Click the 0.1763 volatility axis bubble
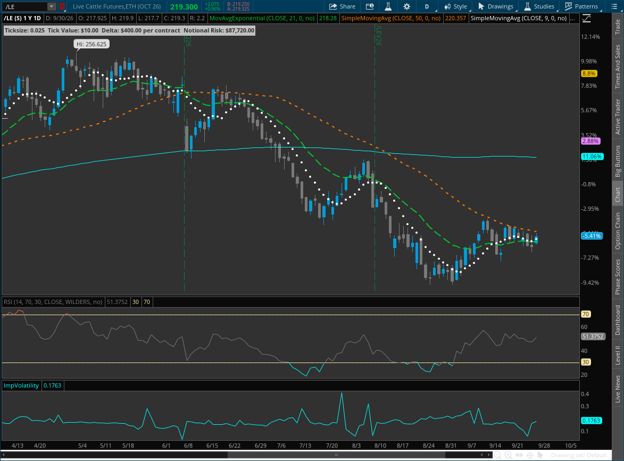 [591, 420]
